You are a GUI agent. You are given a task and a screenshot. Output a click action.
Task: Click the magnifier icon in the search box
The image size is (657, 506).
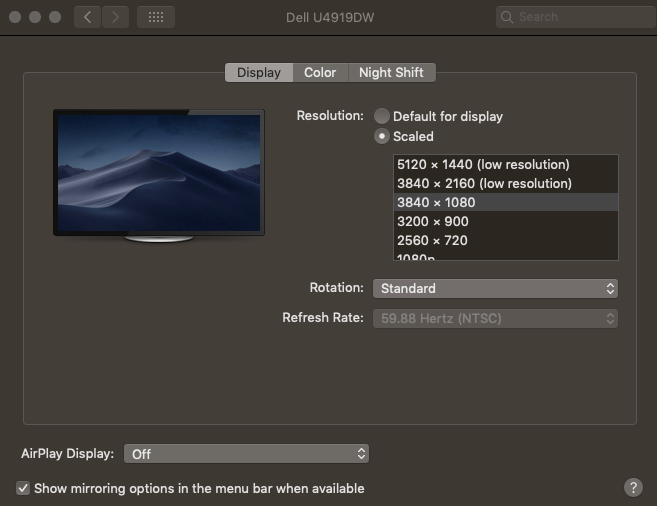tap(507, 17)
